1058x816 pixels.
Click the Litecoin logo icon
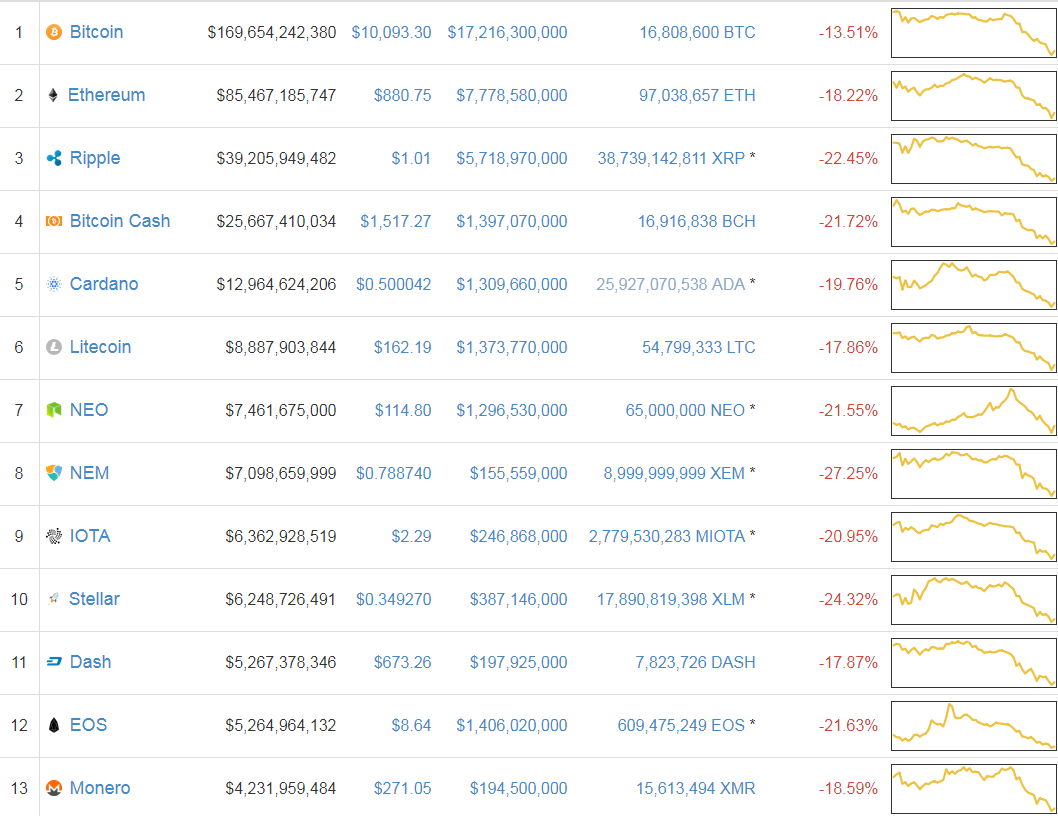[54, 347]
